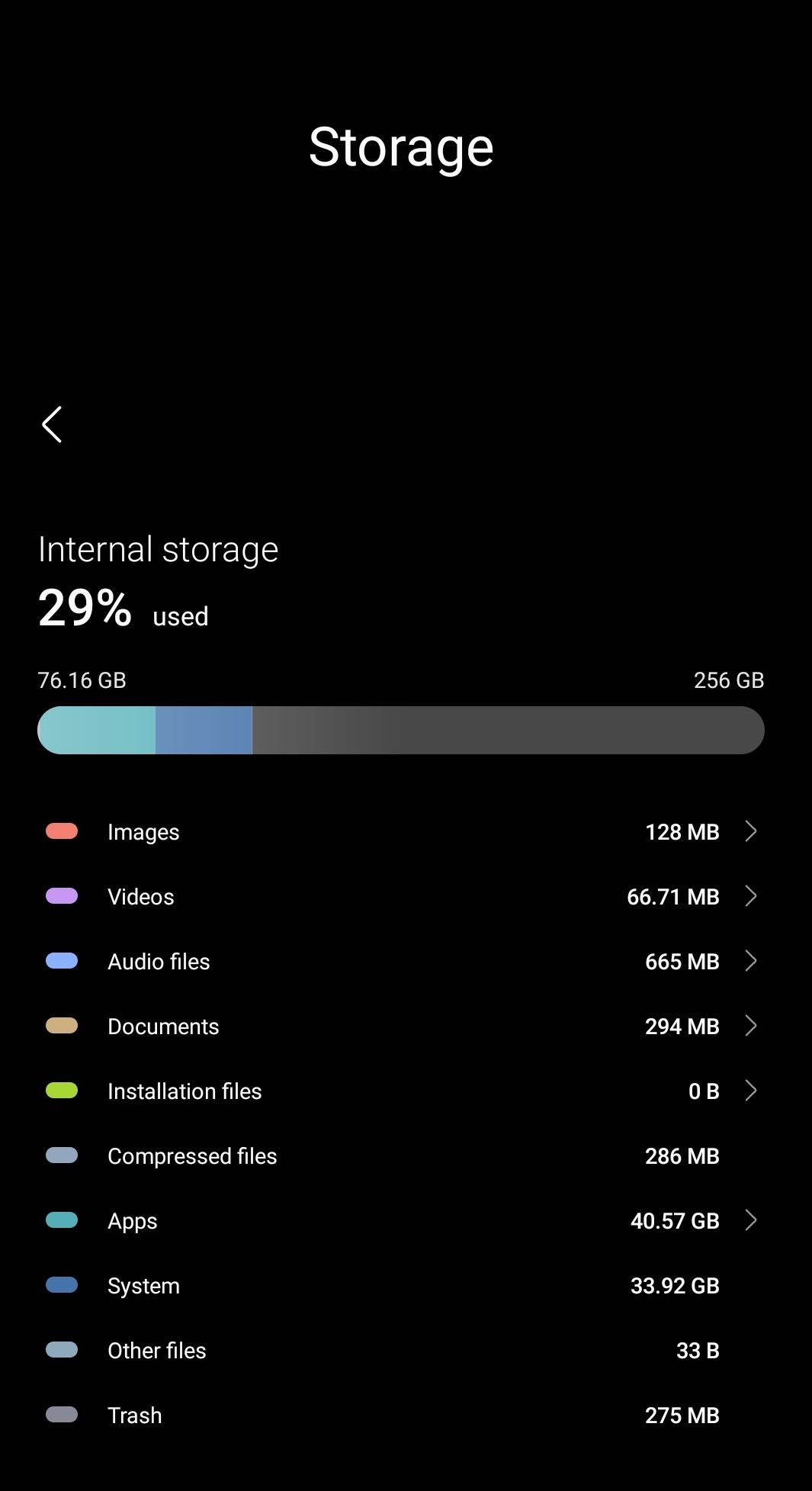Tap the dark blue System pill icon

(62, 1285)
